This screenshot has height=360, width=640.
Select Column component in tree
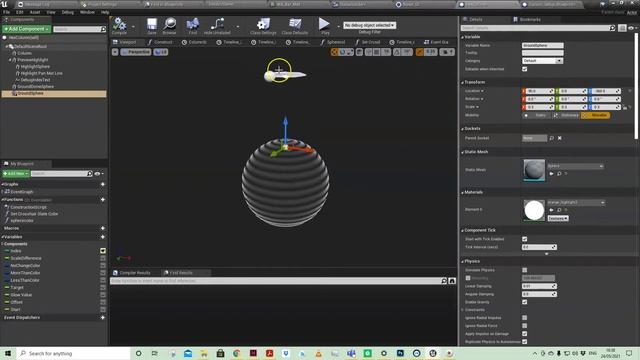[24, 53]
